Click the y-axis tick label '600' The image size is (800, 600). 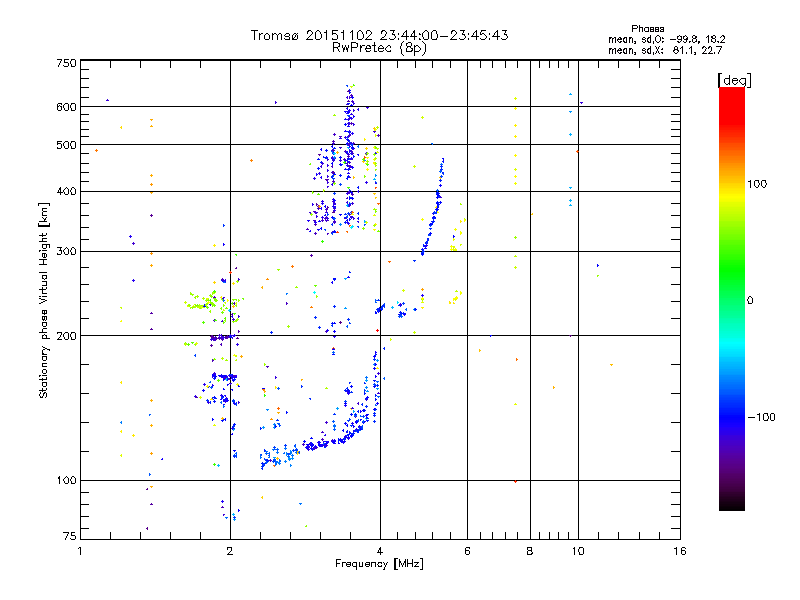pyautogui.click(x=67, y=107)
